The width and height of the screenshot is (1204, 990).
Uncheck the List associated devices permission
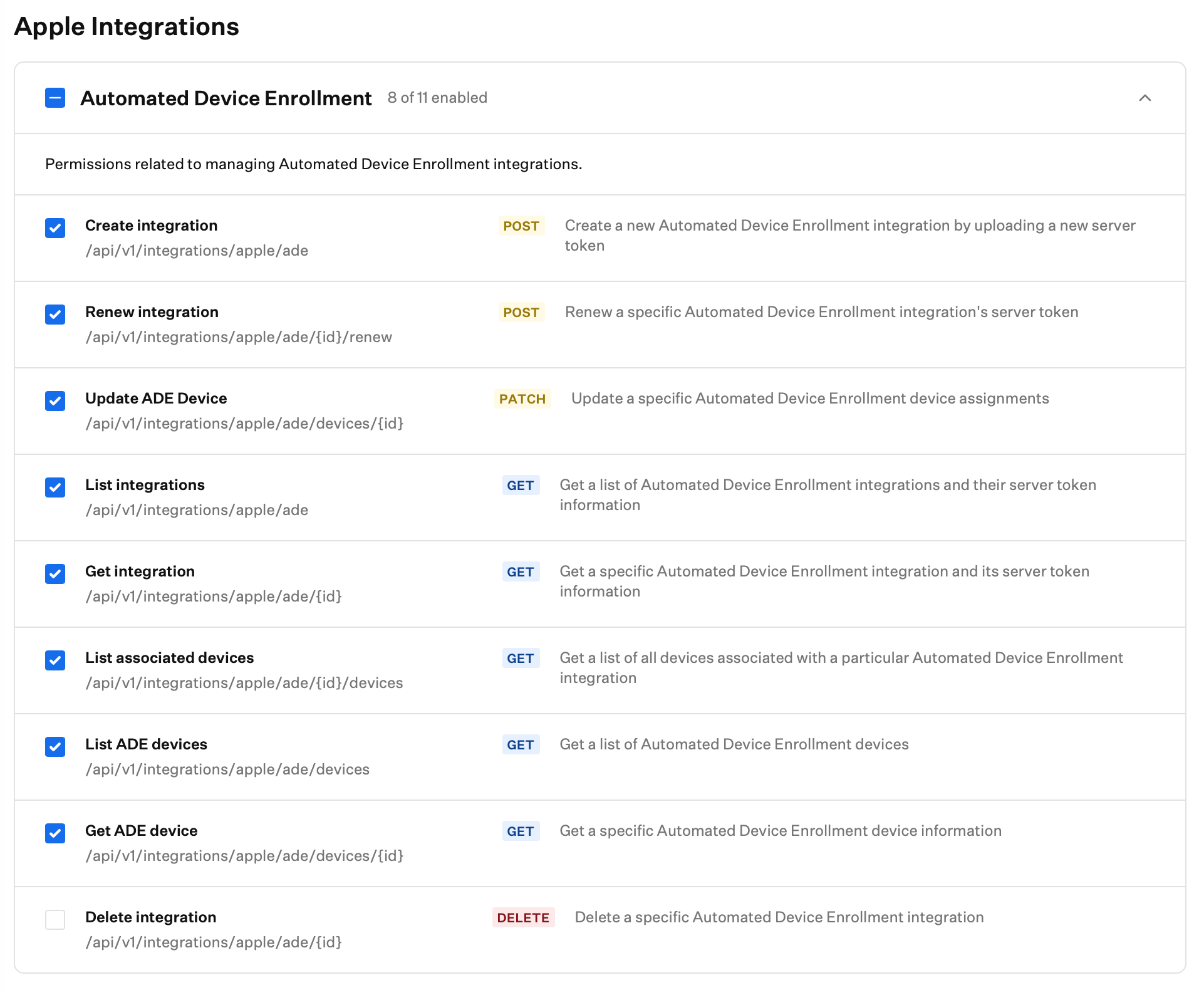tap(55, 660)
